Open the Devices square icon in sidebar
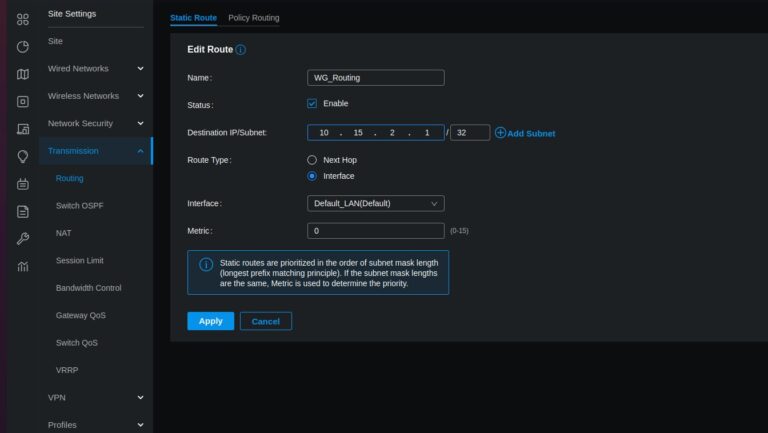 click(x=23, y=101)
